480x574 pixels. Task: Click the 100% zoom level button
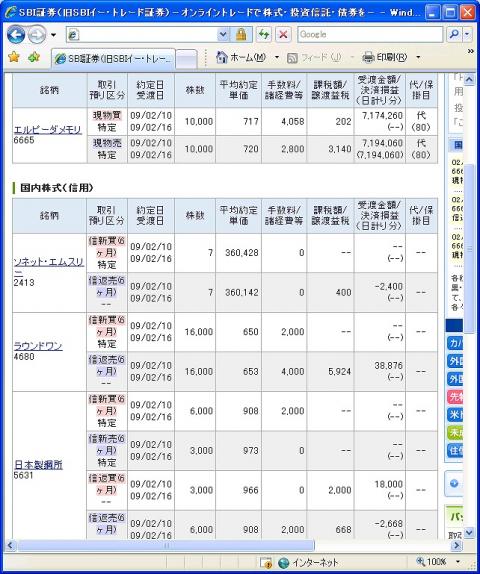pos(431,562)
